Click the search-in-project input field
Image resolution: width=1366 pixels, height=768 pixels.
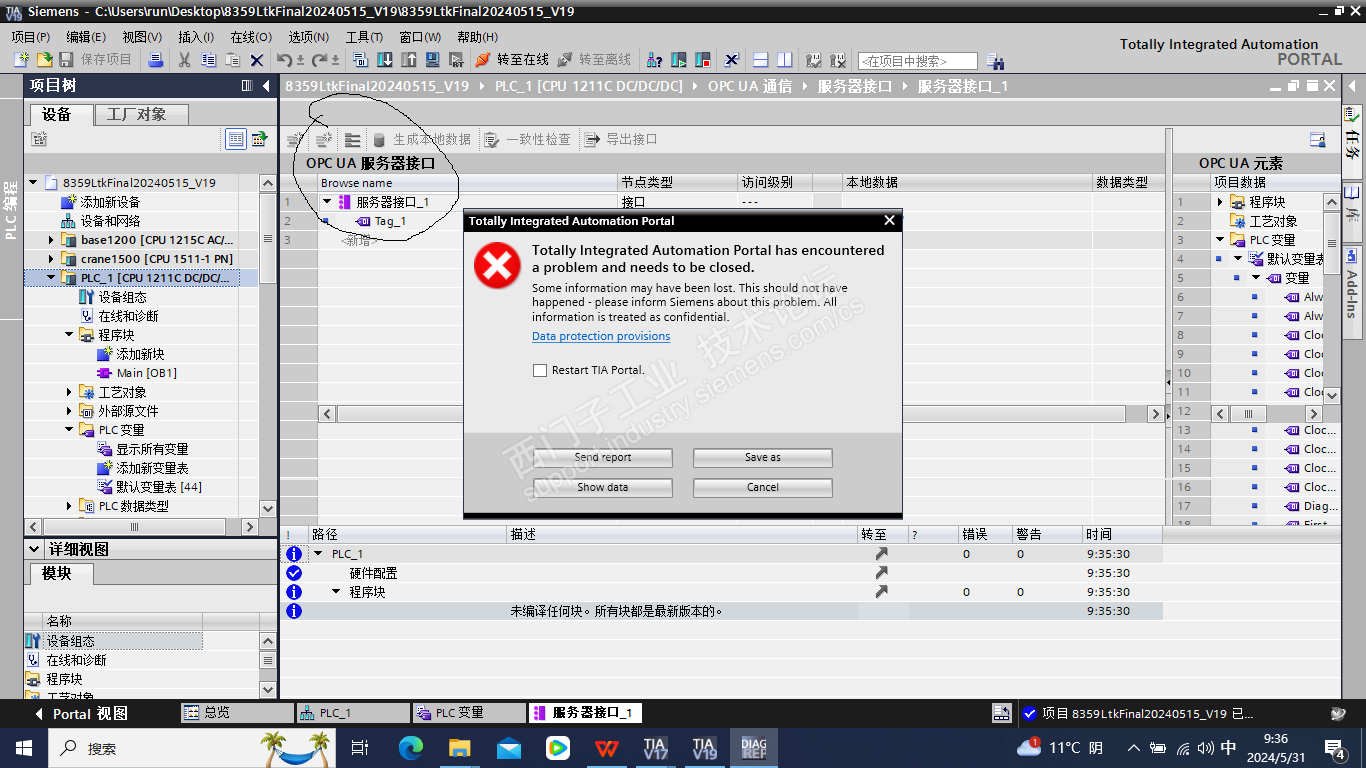[917, 61]
